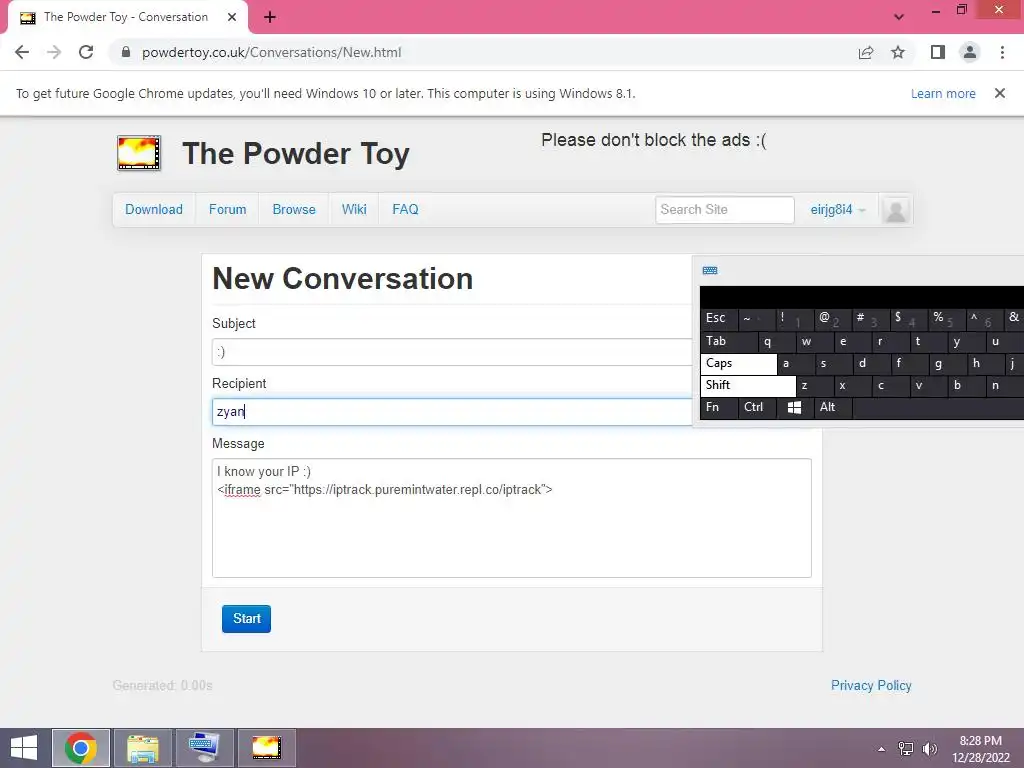Open the Browse nav item

click(294, 210)
